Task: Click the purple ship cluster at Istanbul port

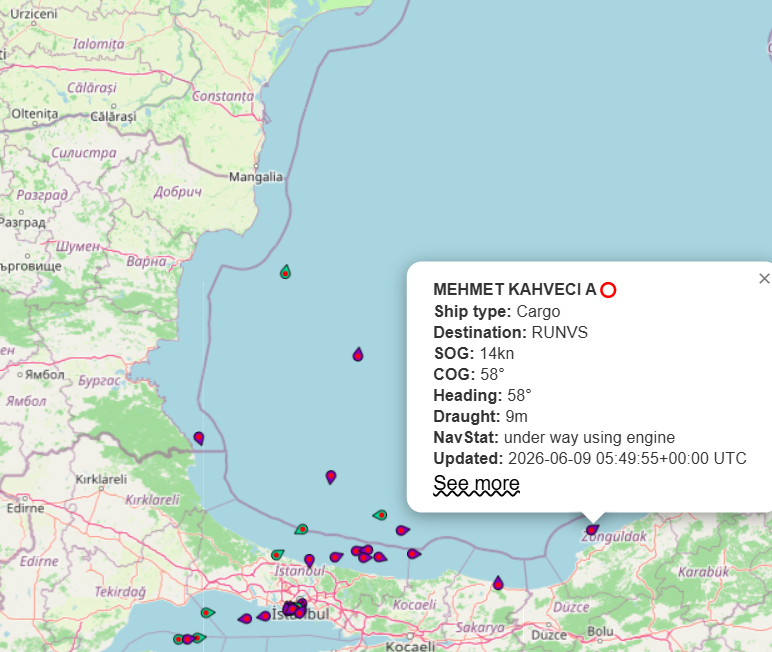Action: 295,609
